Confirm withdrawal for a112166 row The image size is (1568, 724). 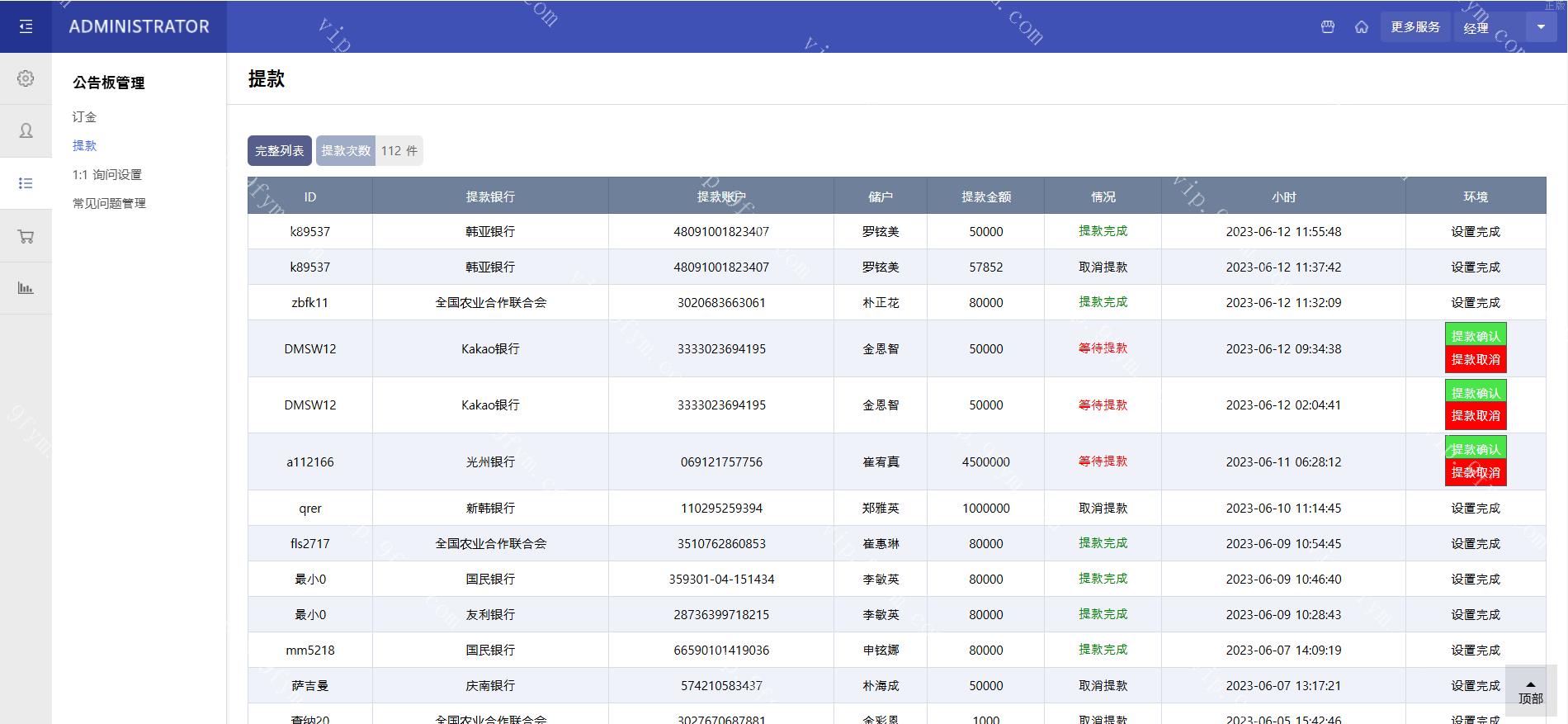tap(1475, 448)
